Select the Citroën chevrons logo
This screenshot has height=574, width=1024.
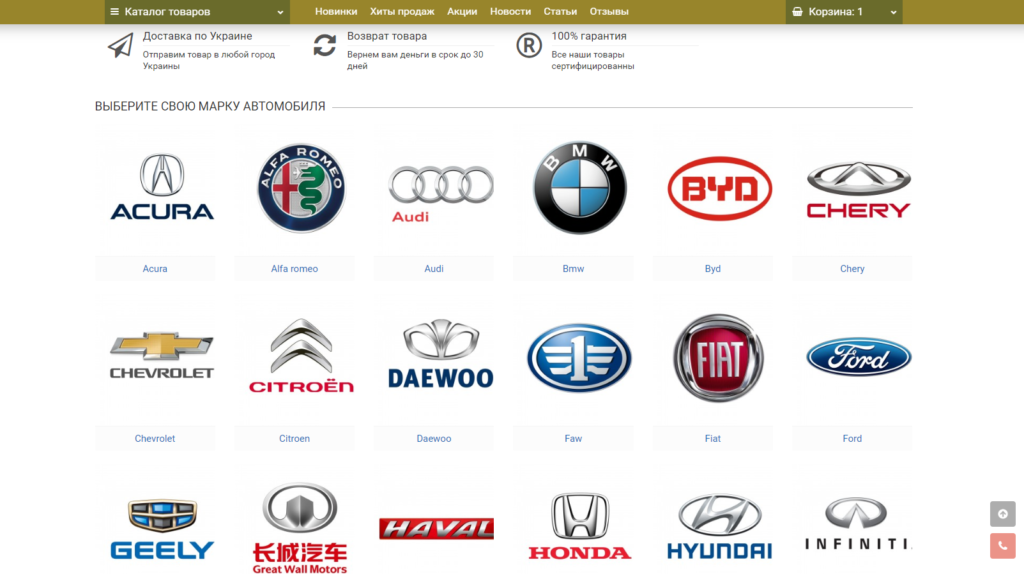tap(301, 356)
